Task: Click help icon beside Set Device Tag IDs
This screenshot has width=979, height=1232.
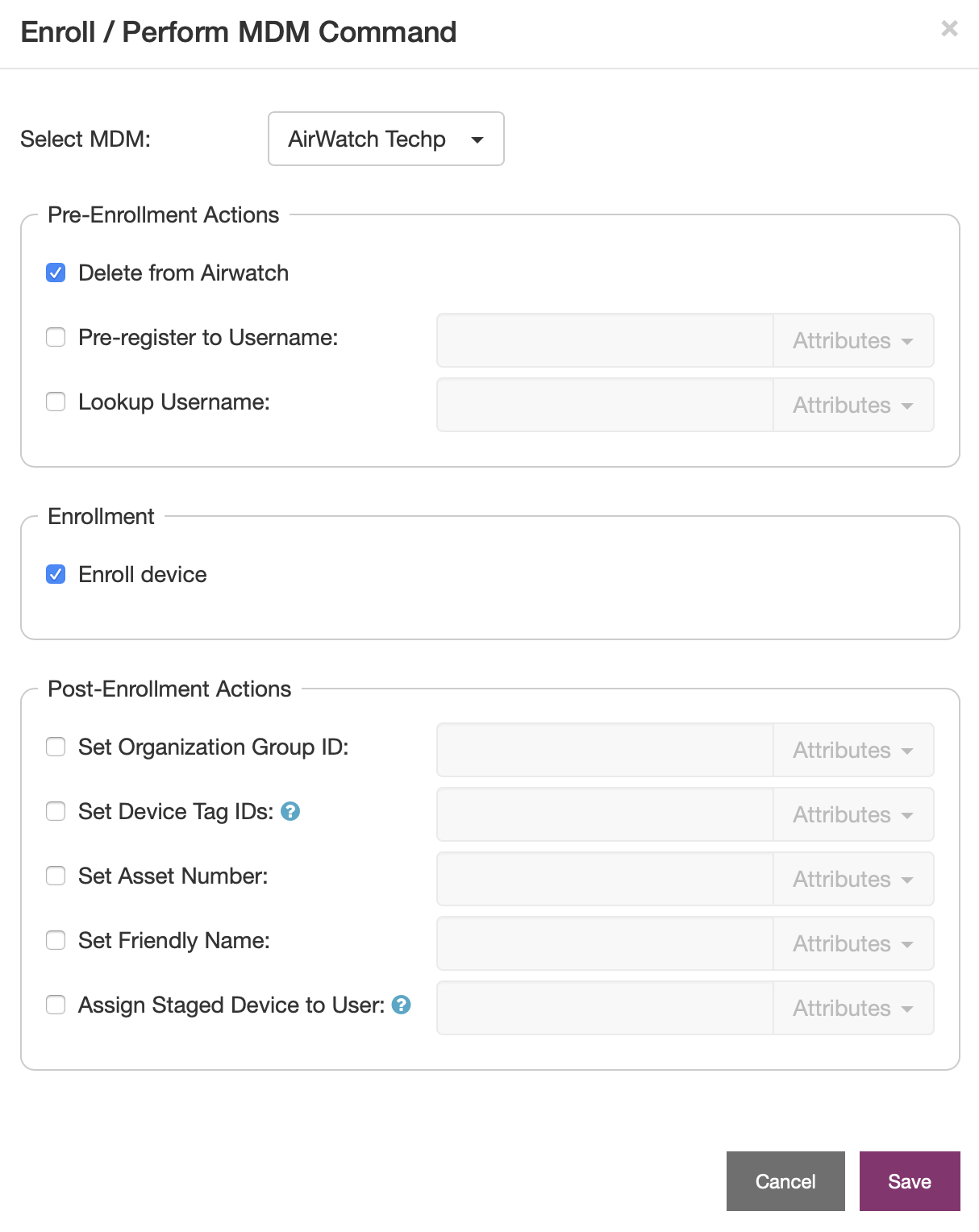Action: (290, 811)
